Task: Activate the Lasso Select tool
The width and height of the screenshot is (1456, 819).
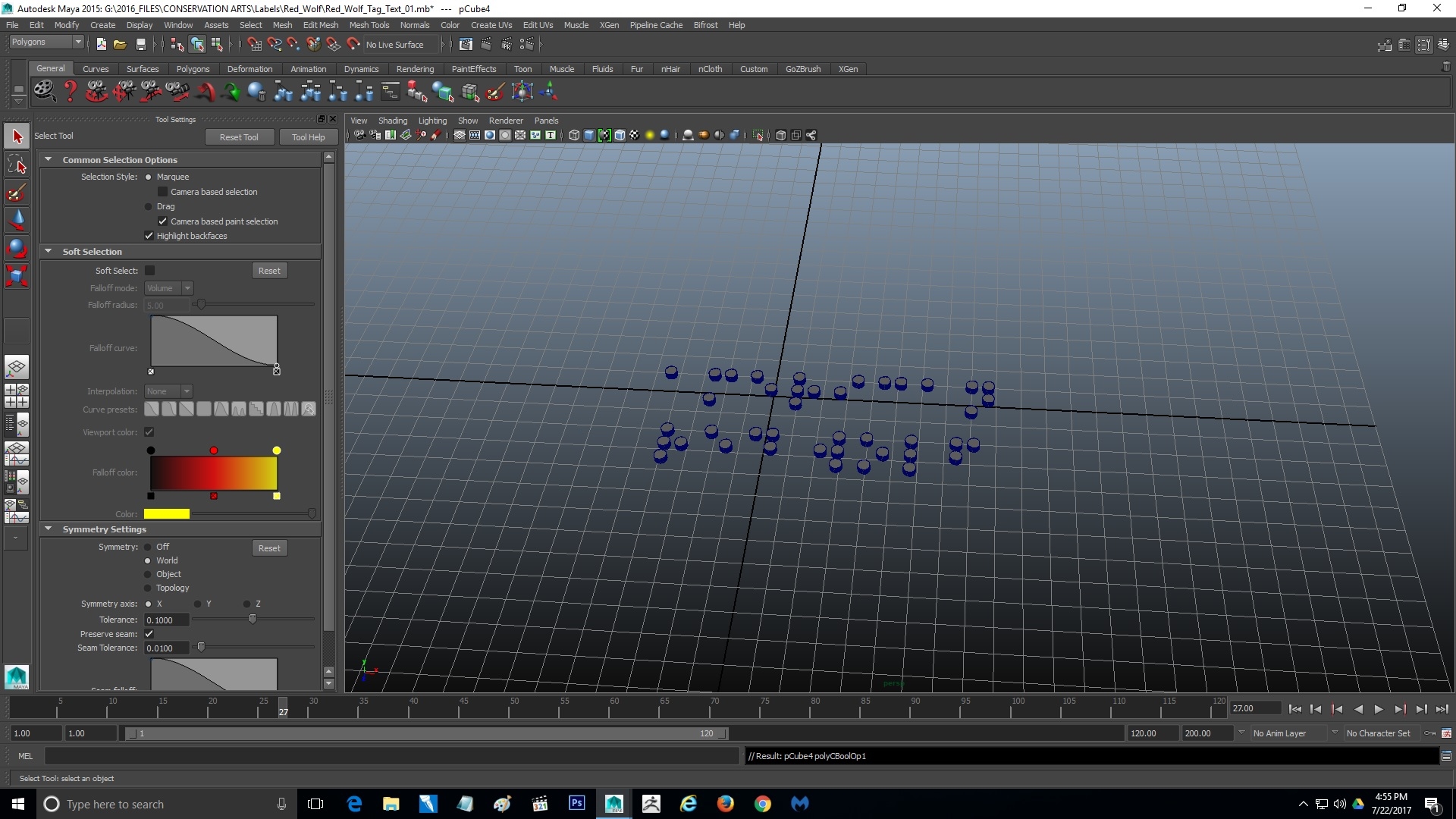Action: (x=17, y=165)
